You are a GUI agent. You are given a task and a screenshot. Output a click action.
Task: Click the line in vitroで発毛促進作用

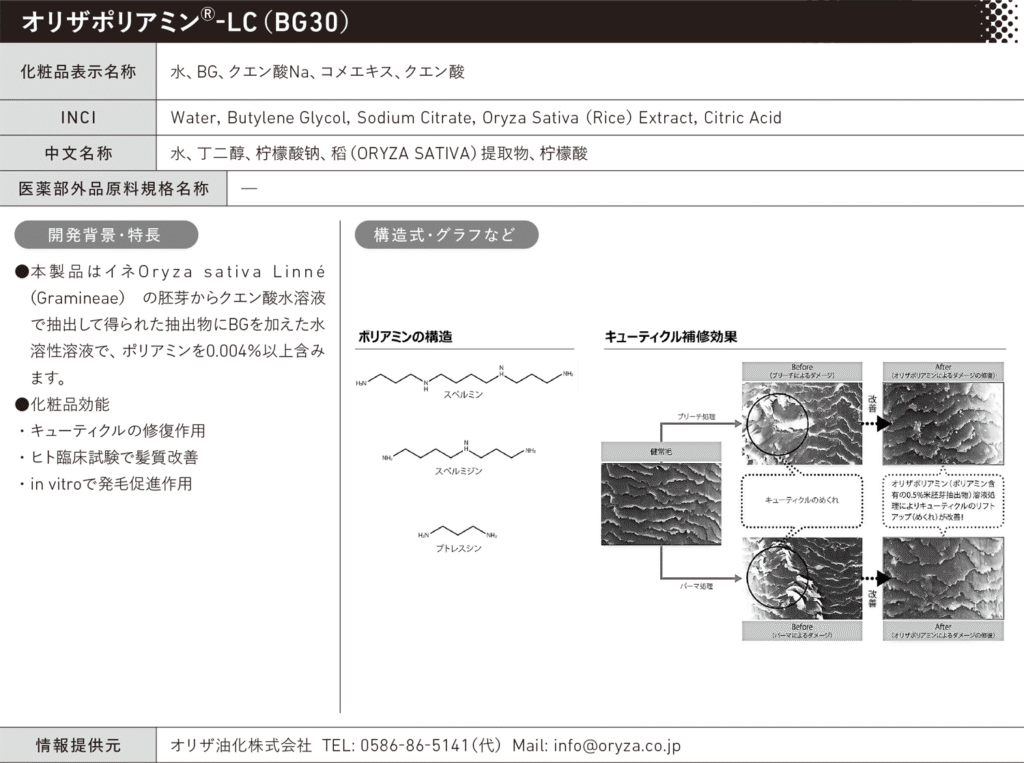[x=106, y=484]
